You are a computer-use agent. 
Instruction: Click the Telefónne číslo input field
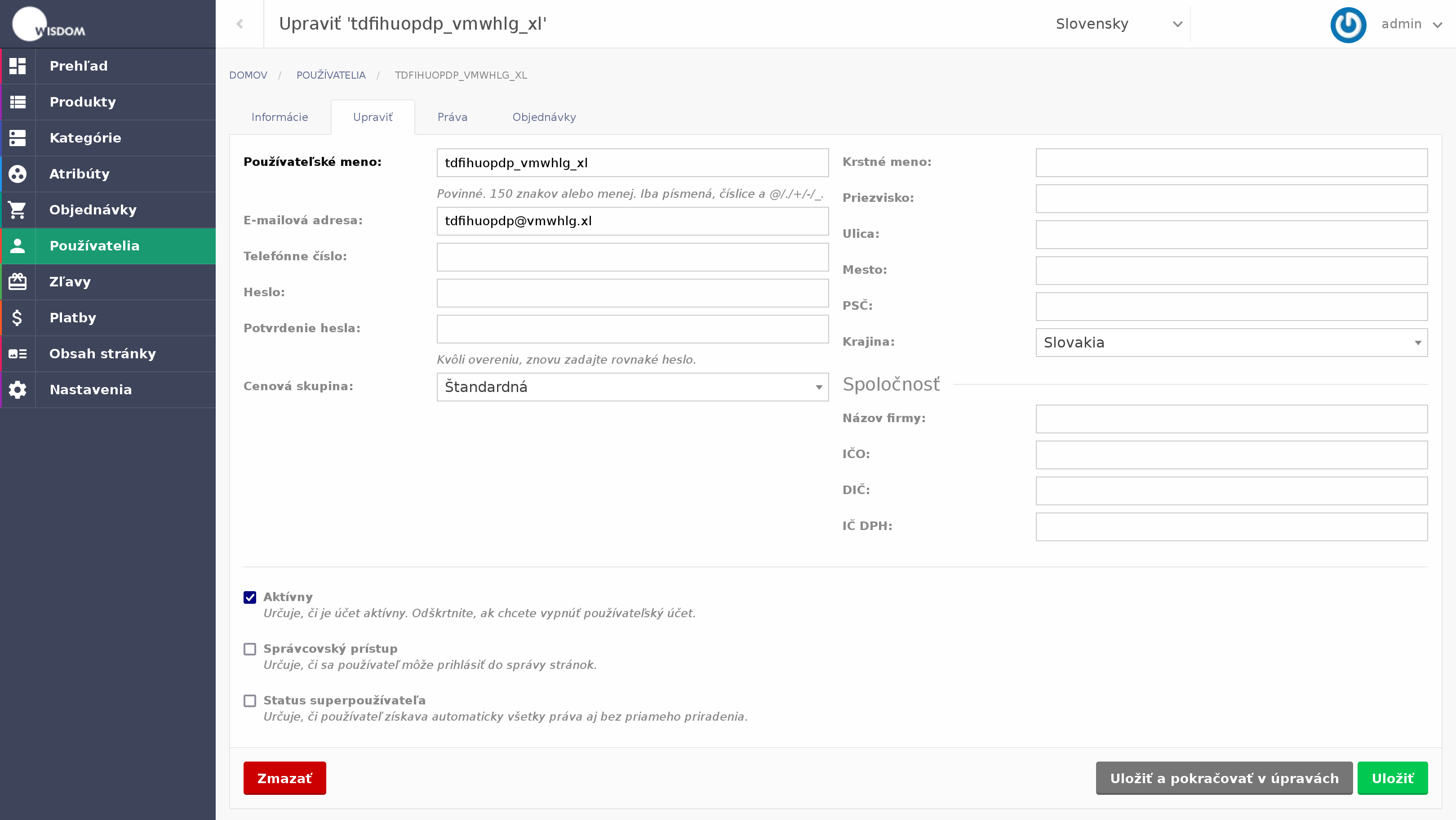632,257
